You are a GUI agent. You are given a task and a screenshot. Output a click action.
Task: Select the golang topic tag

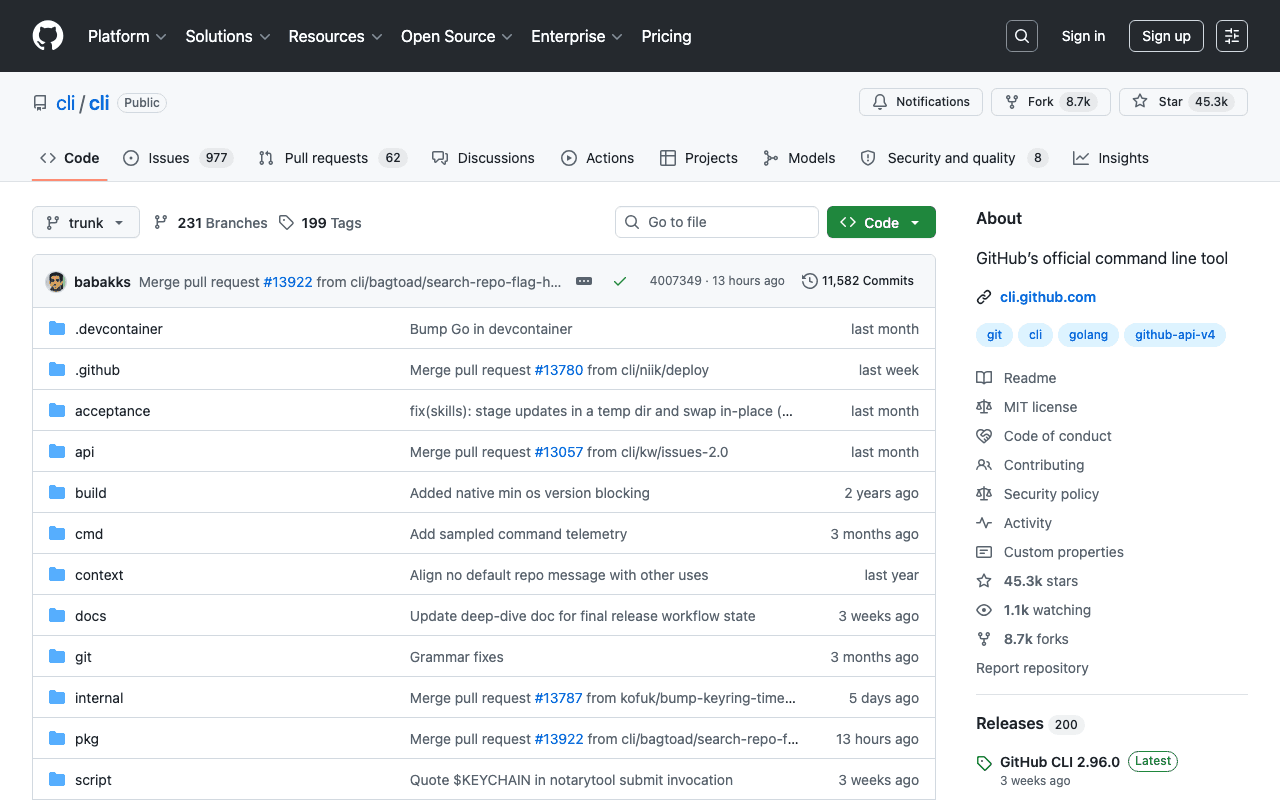1088,335
